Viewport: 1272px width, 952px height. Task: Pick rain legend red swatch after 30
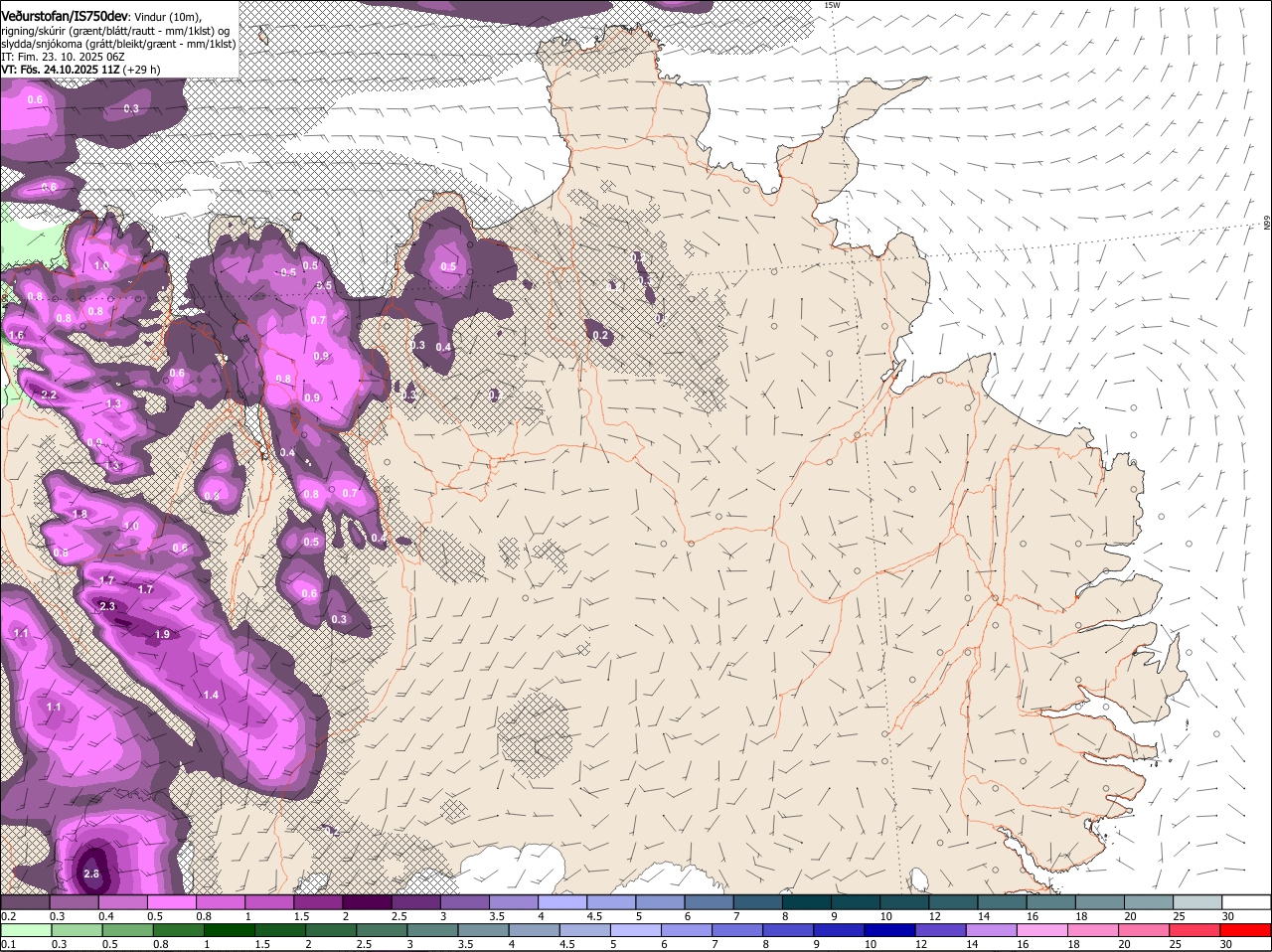(1247, 930)
